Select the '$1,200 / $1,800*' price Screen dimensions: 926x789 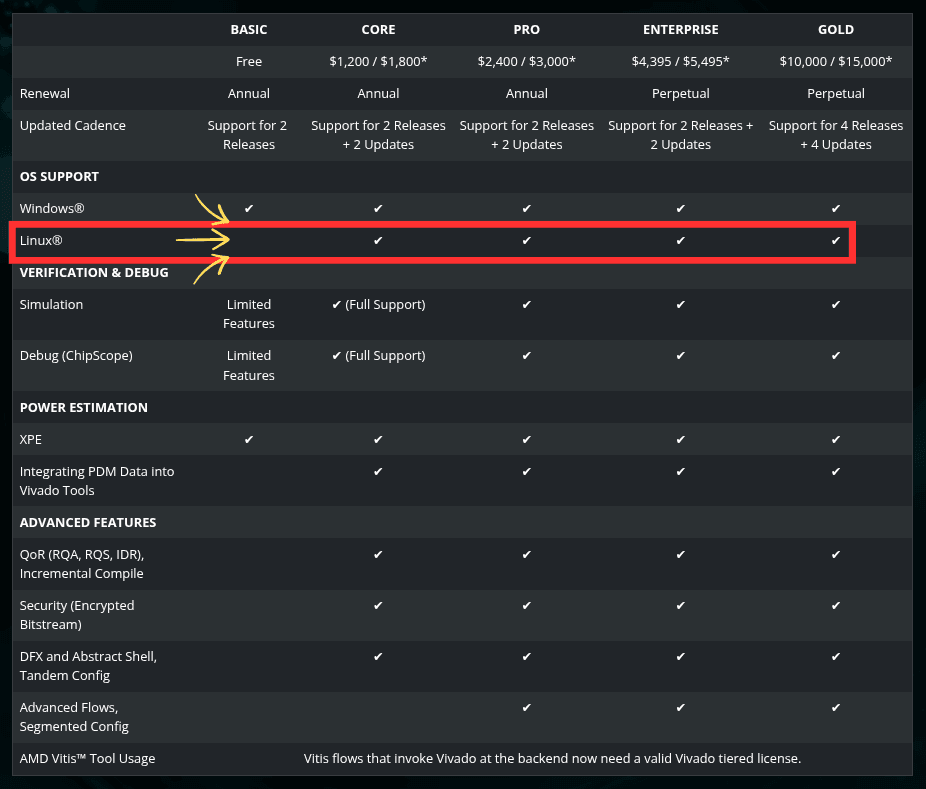coord(378,61)
